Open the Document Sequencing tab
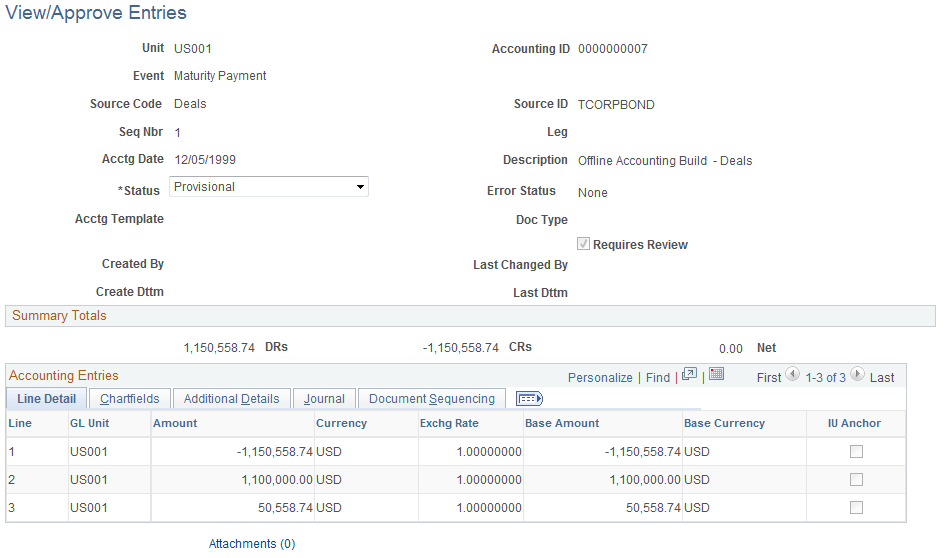 (432, 399)
